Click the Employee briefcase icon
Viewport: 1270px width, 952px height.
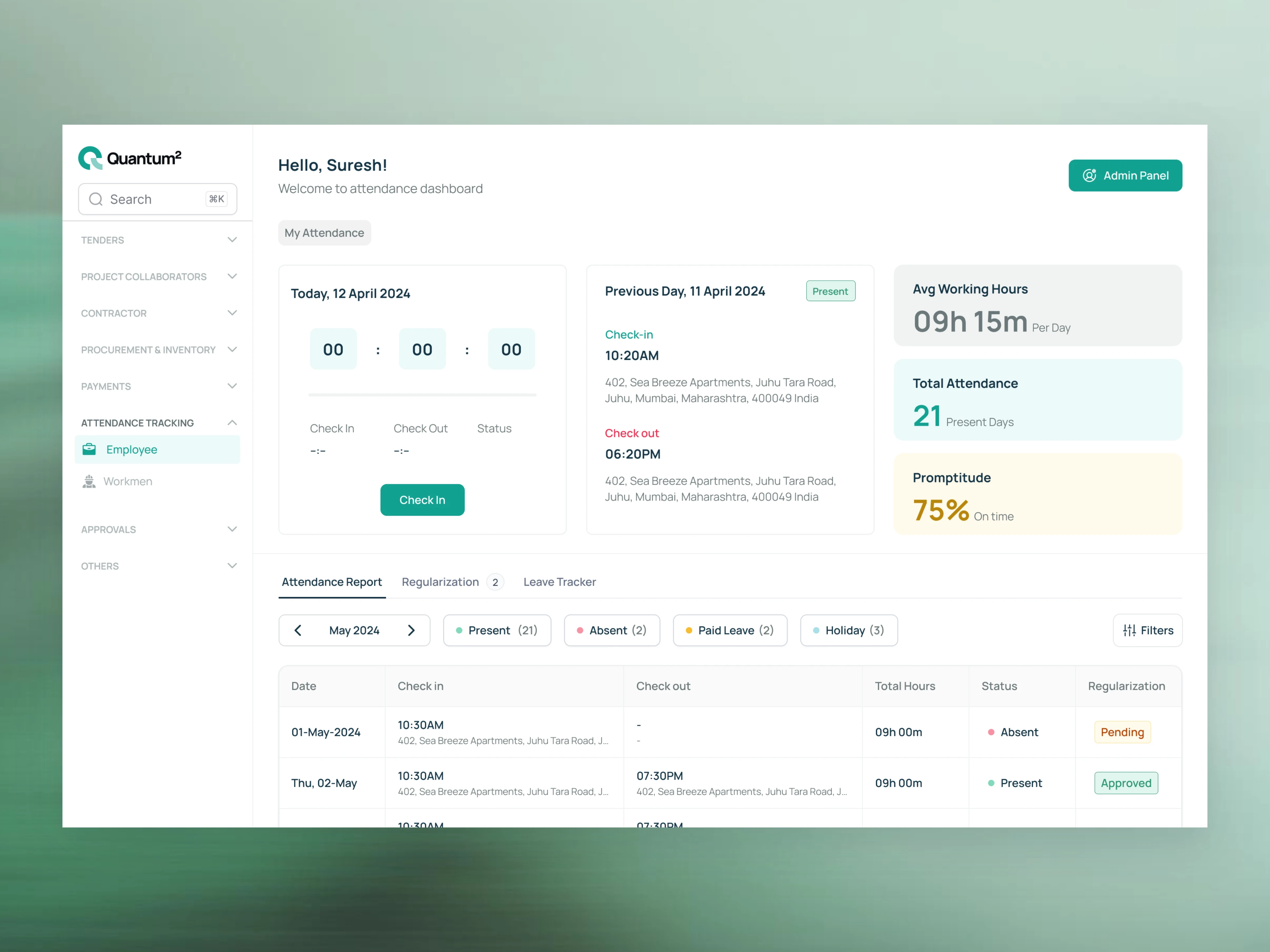90,449
